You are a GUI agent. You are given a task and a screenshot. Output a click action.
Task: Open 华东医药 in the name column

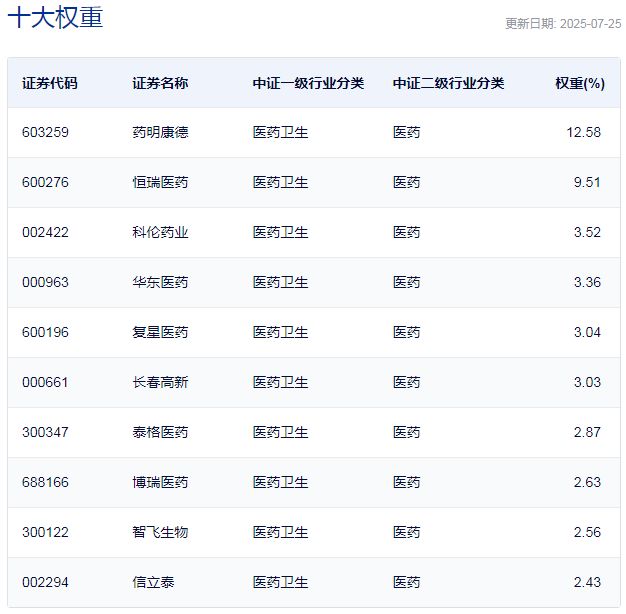[x=160, y=282]
